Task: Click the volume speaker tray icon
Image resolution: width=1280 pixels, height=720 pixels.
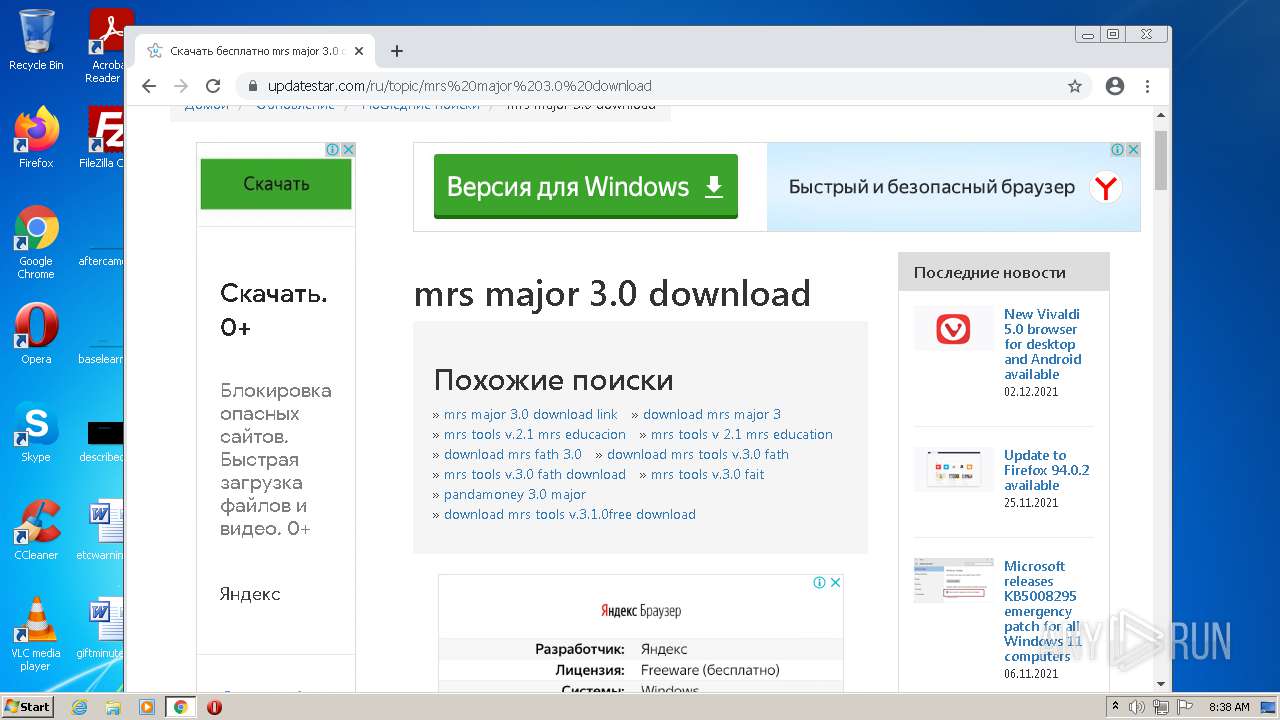Action: tap(1137, 707)
